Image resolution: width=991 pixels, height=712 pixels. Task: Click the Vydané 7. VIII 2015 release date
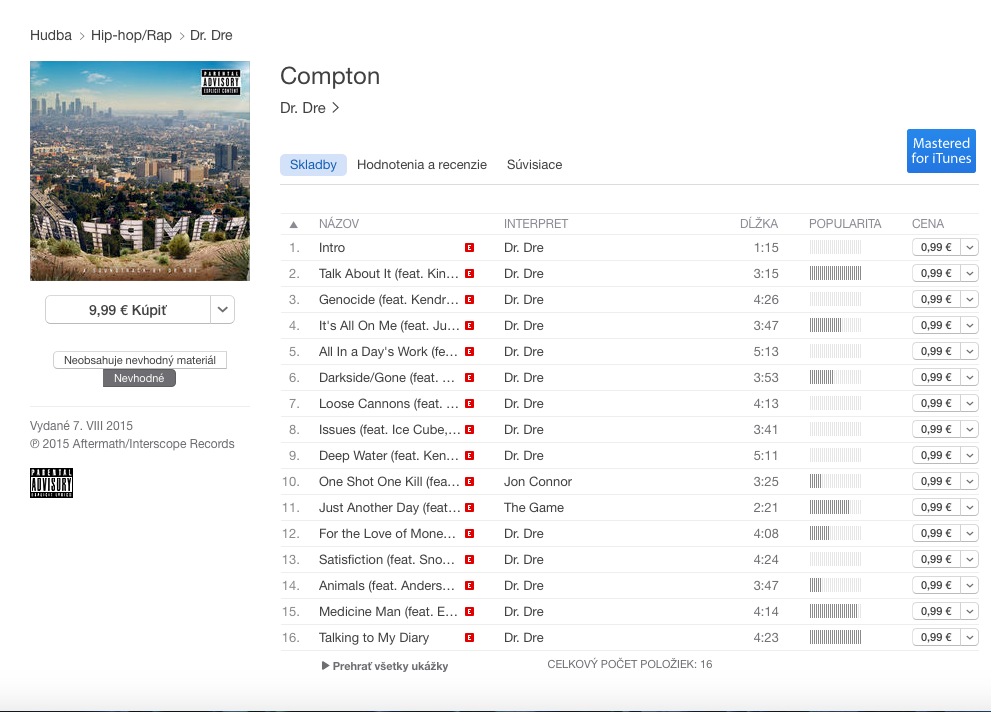[81, 426]
